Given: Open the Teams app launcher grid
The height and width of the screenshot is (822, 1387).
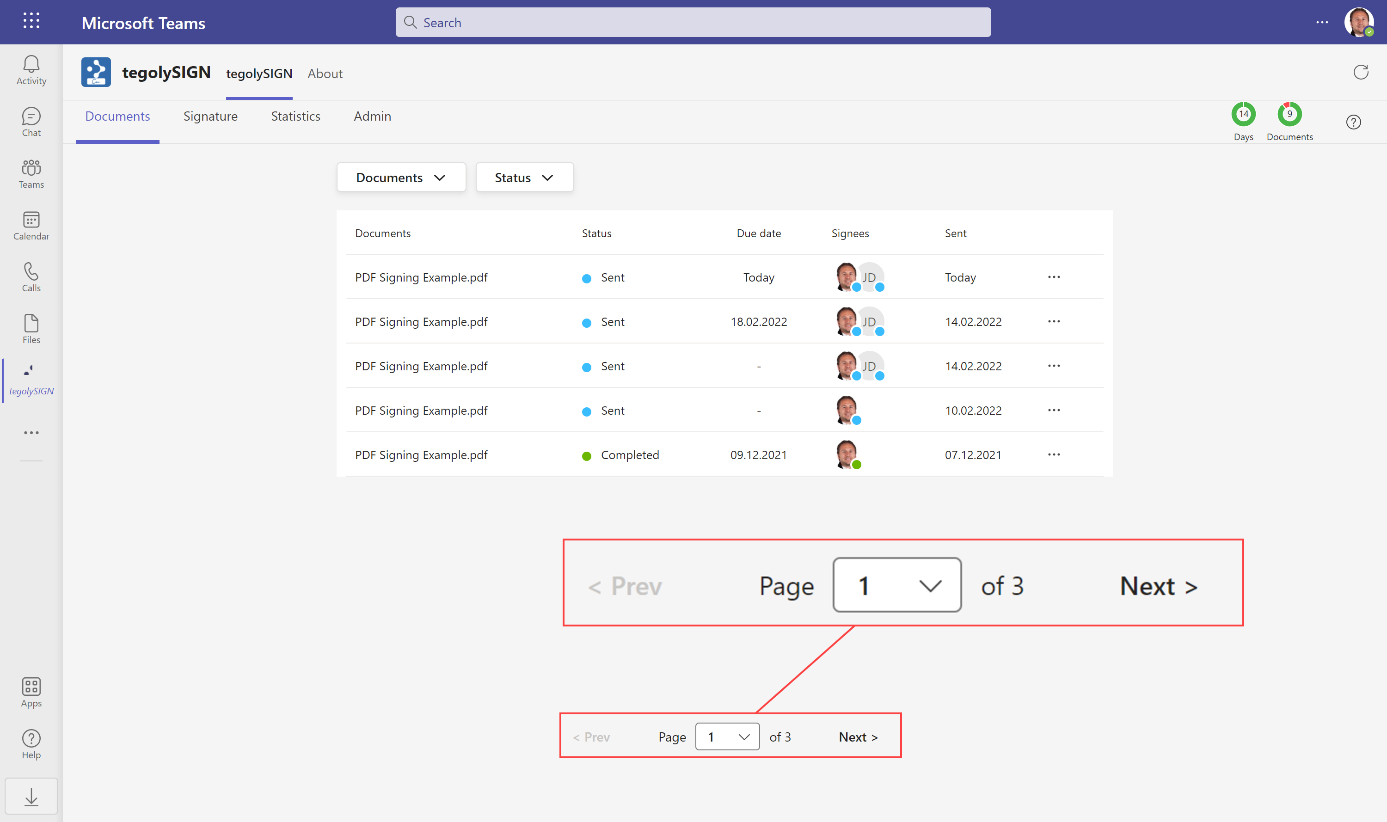Looking at the screenshot, I should [x=31, y=21].
